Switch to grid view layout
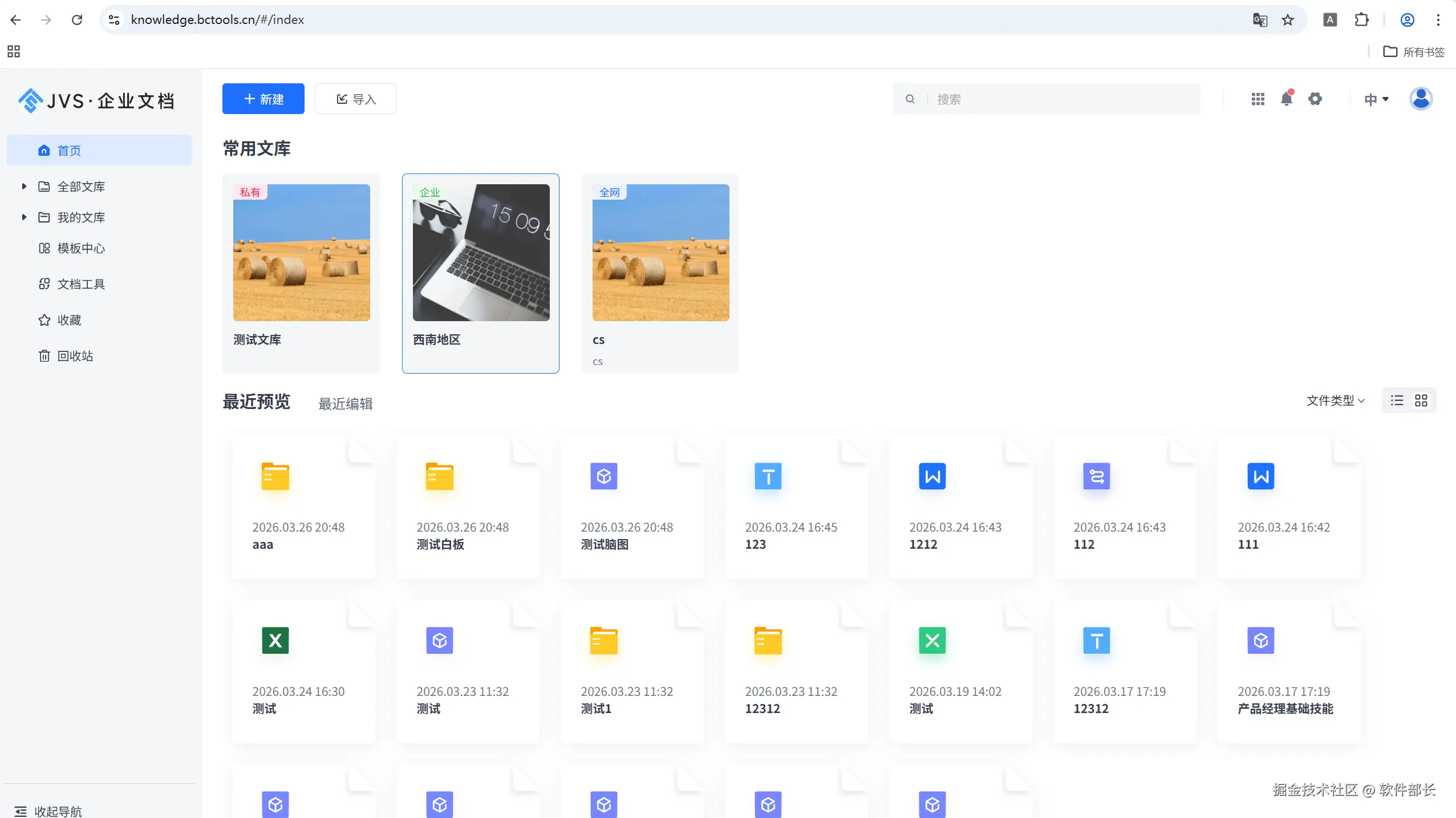The height and width of the screenshot is (818, 1456). (x=1421, y=400)
